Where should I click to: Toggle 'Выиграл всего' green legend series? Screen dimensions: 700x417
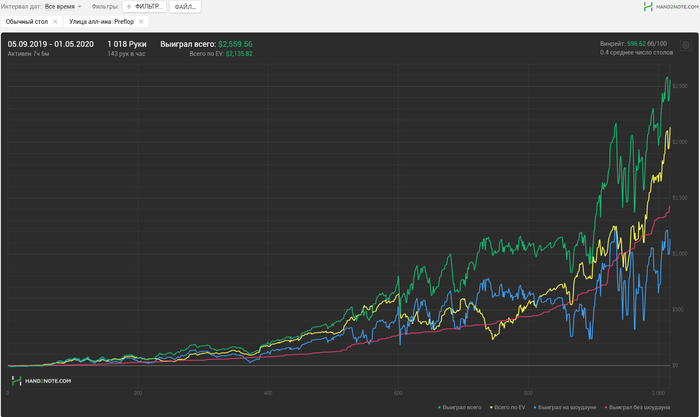click(460, 407)
